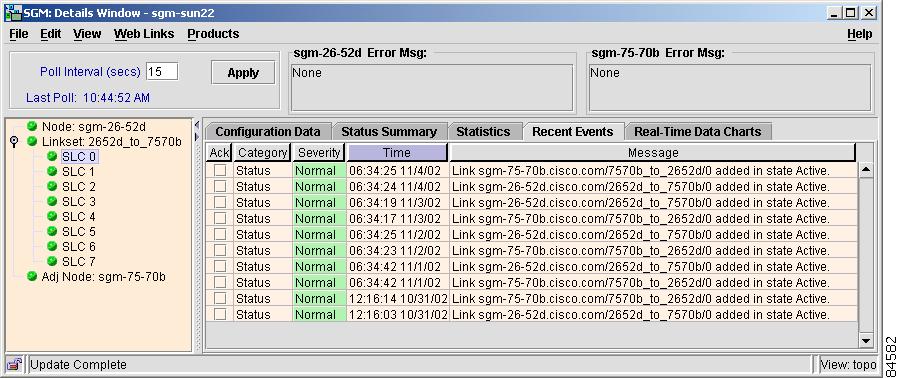This screenshot has width=900, height=378.
Task: Sort events by the Time column header
Action: click(397, 153)
